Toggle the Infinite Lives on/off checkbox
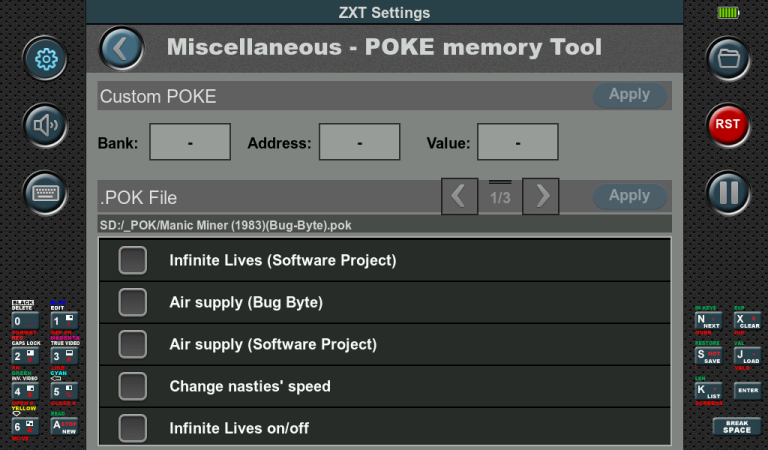Image resolution: width=768 pixels, height=450 pixels. tap(133, 428)
